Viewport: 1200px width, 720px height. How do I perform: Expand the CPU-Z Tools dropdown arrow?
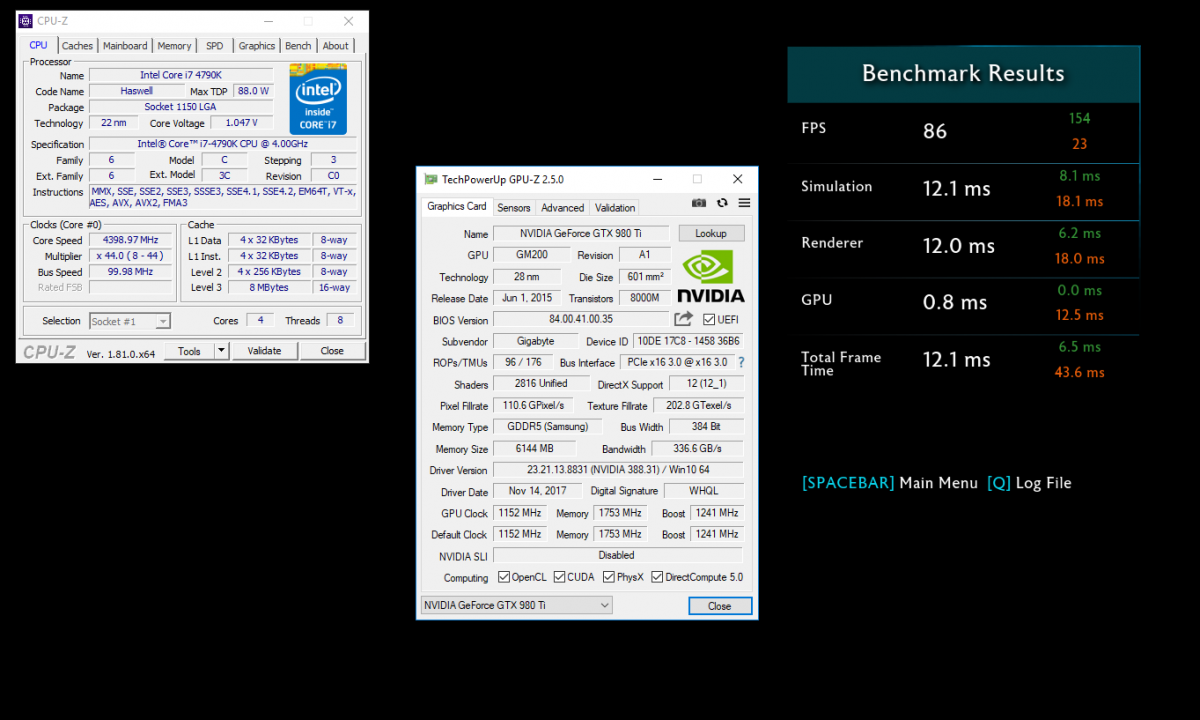click(221, 351)
